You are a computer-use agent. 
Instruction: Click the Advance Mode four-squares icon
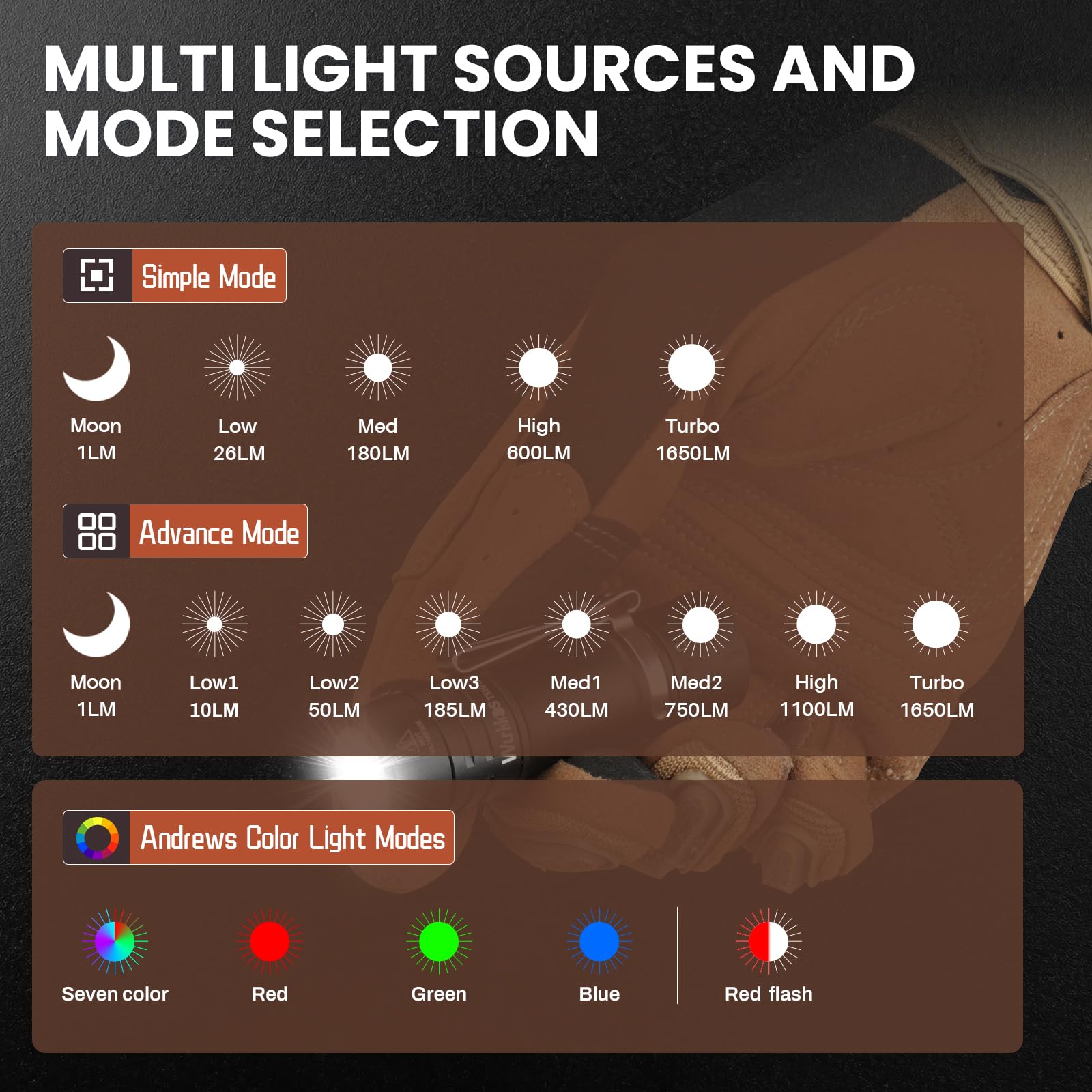97,532
